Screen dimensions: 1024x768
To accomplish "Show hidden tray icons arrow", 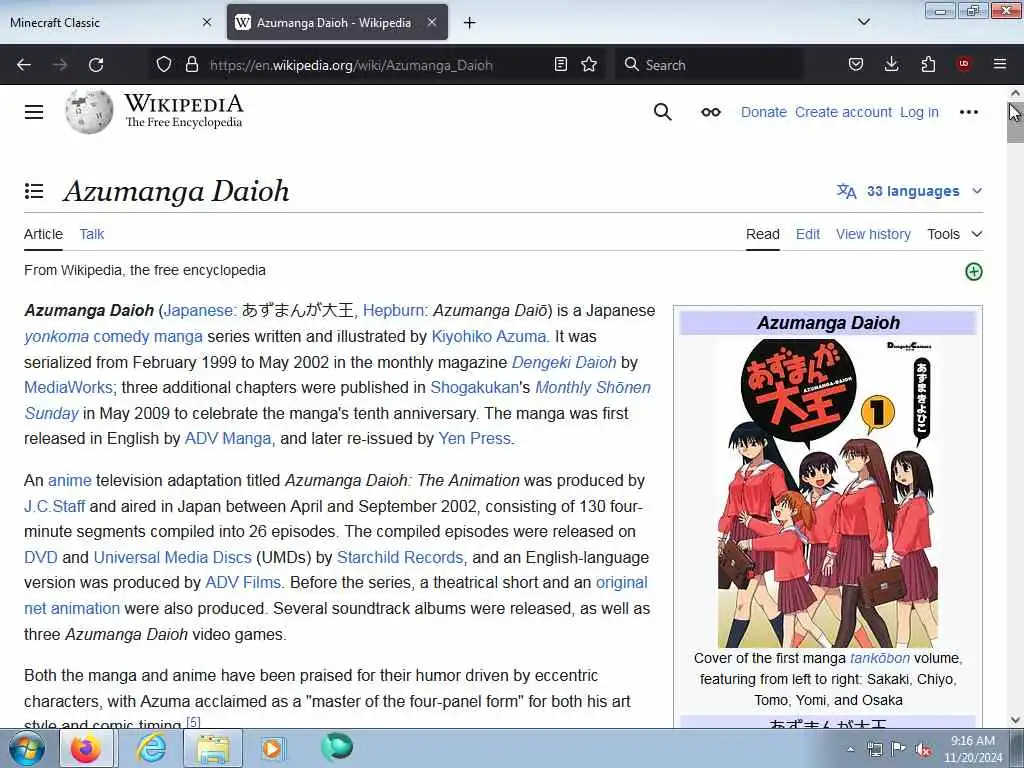I will point(850,750).
